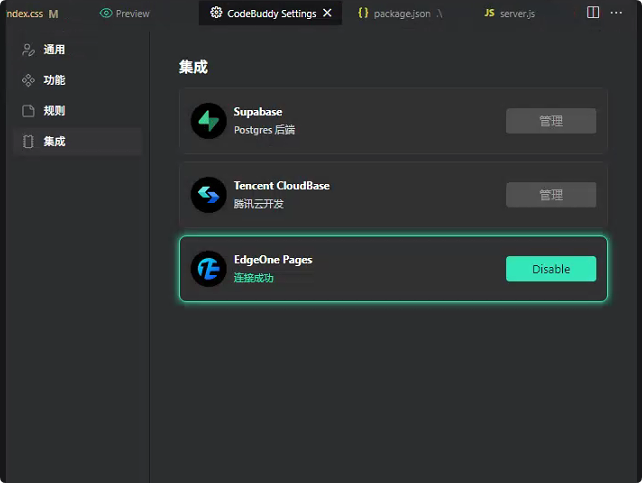Click the 集成 page heading
Screen dimensions: 642x483
193,67
